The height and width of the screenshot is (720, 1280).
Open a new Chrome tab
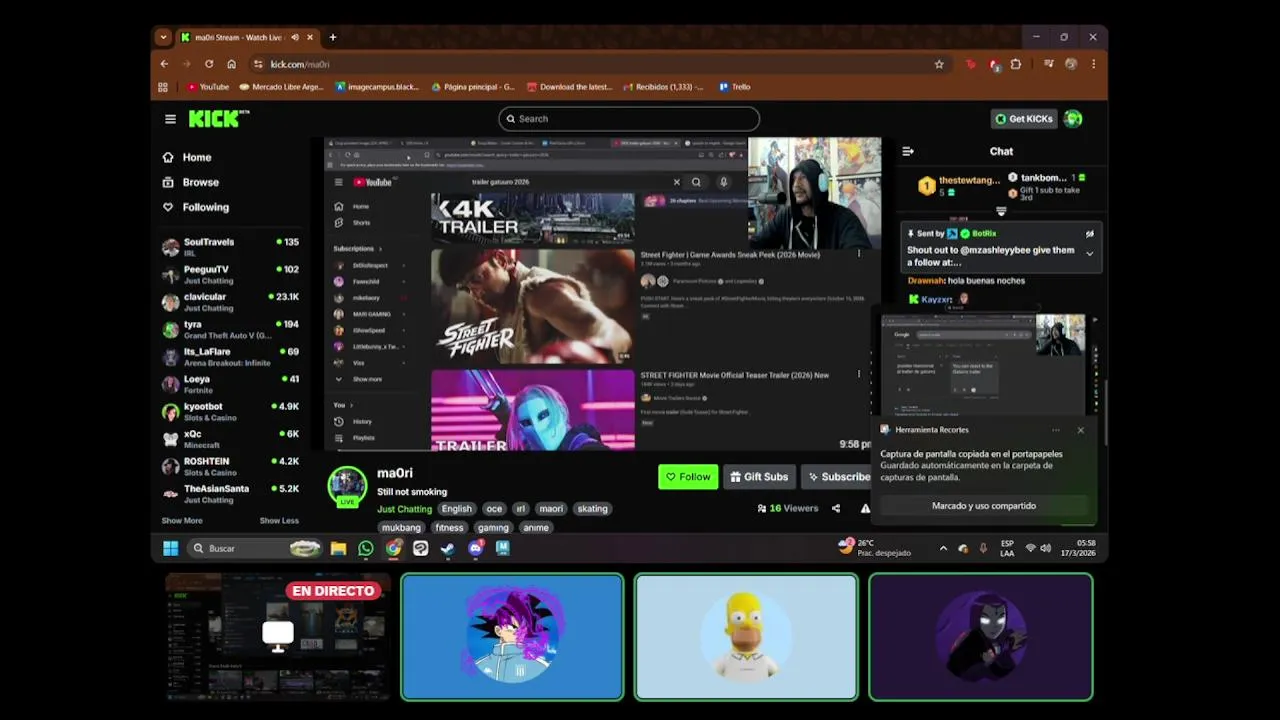click(333, 37)
